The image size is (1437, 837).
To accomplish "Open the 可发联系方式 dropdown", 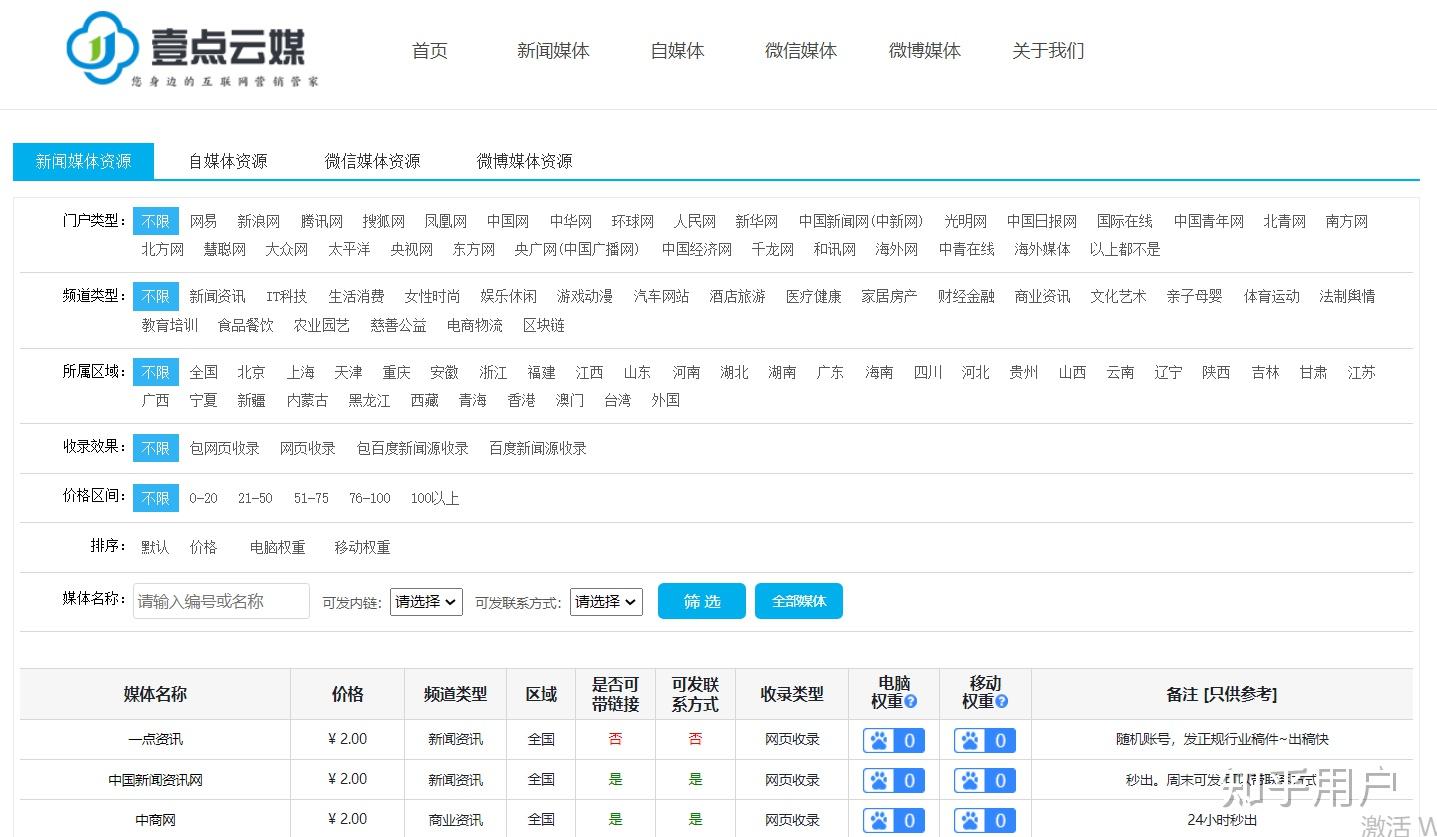I will coord(606,601).
